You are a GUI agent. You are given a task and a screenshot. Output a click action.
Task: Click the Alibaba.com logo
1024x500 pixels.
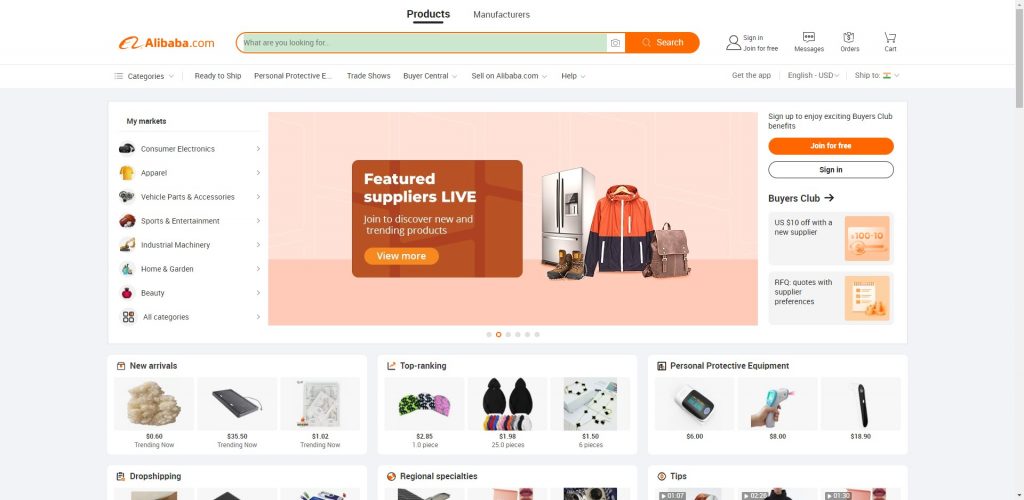click(x=167, y=43)
